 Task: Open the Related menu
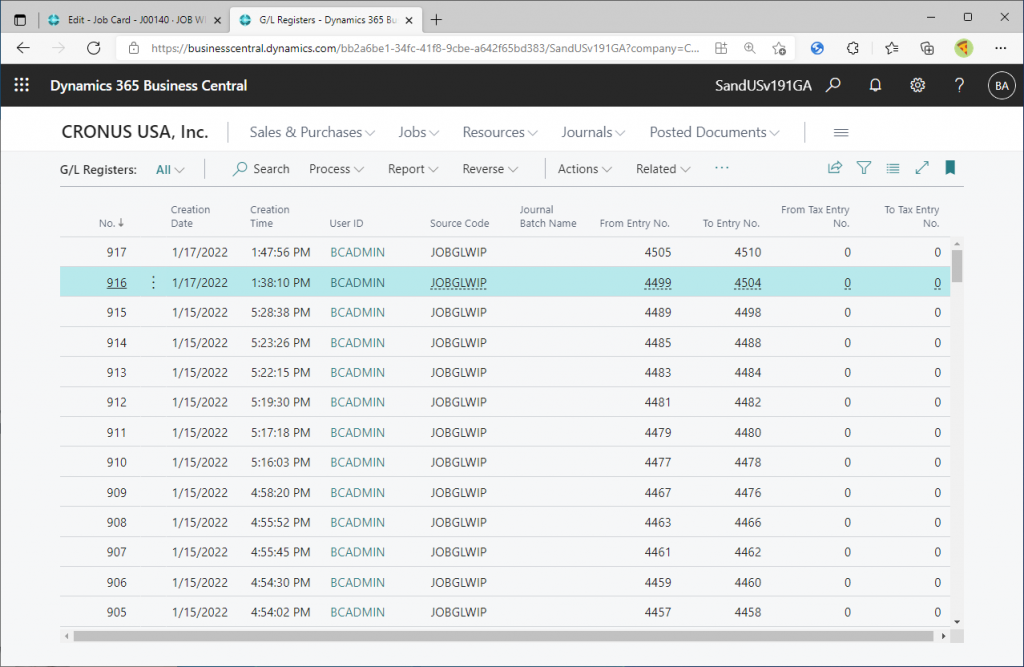pos(662,169)
